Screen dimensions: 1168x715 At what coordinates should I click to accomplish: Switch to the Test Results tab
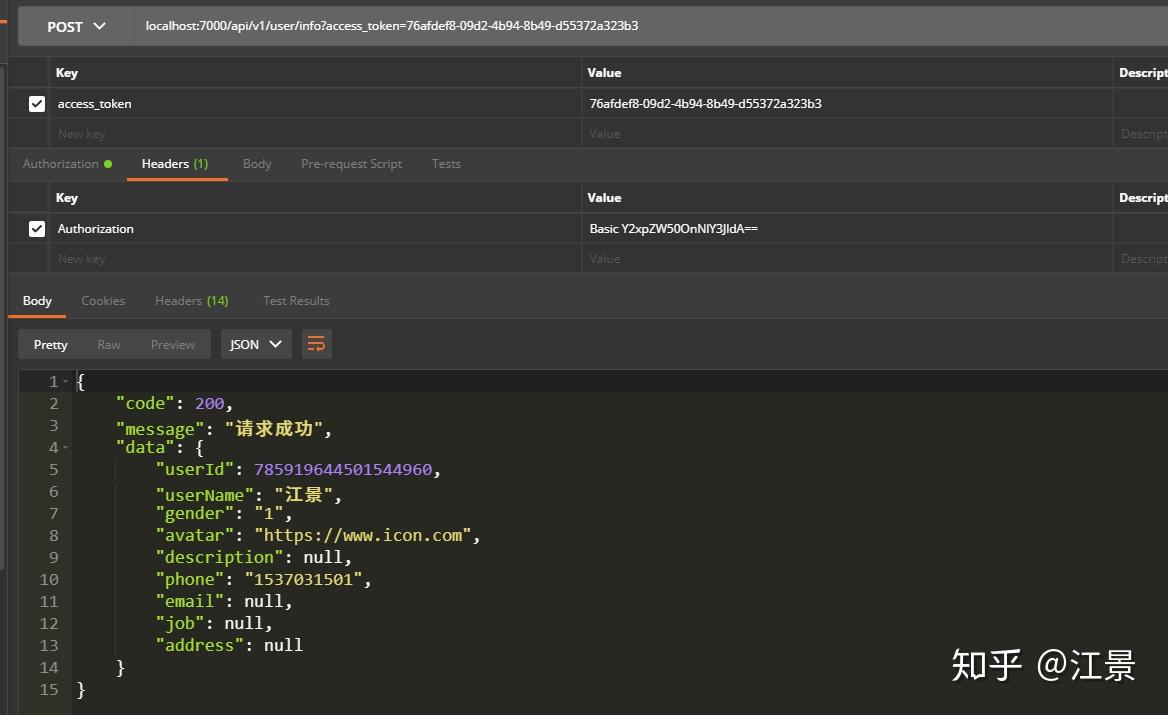tap(296, 300)
